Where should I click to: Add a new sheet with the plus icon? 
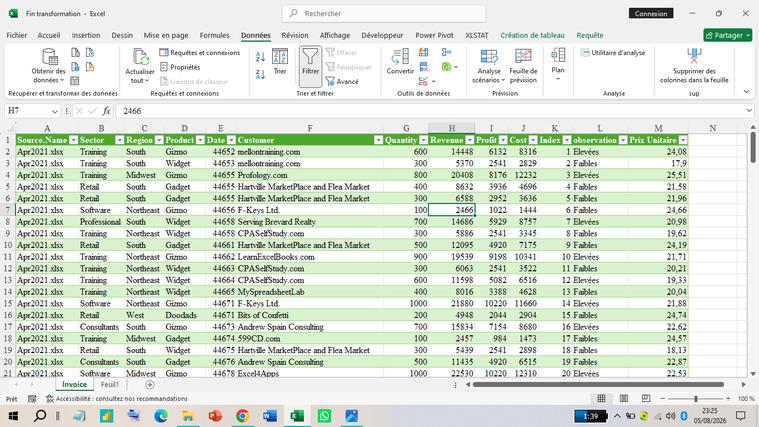[x=150, y=385]
